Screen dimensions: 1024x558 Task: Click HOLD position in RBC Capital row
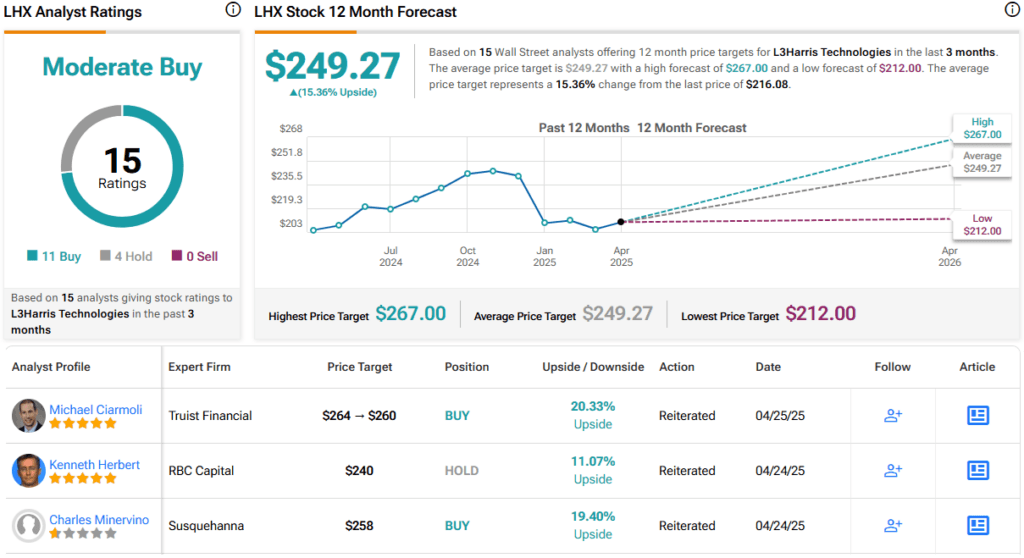pos(462,470)
